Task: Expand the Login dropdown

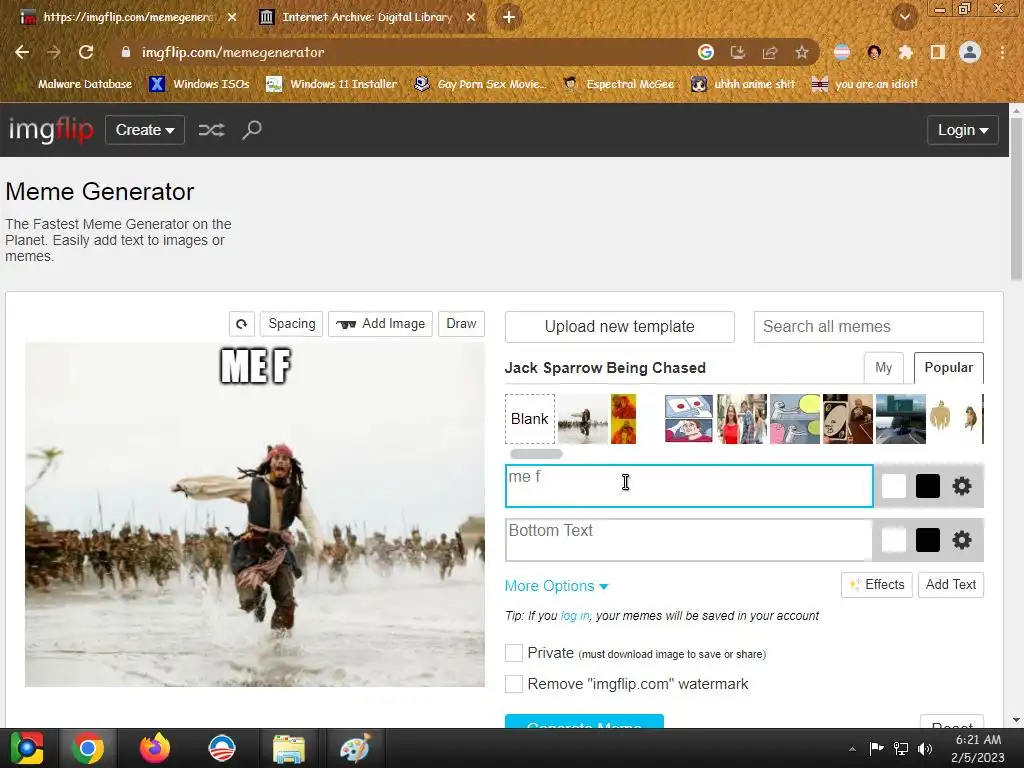Action: [x=963, y=130]
